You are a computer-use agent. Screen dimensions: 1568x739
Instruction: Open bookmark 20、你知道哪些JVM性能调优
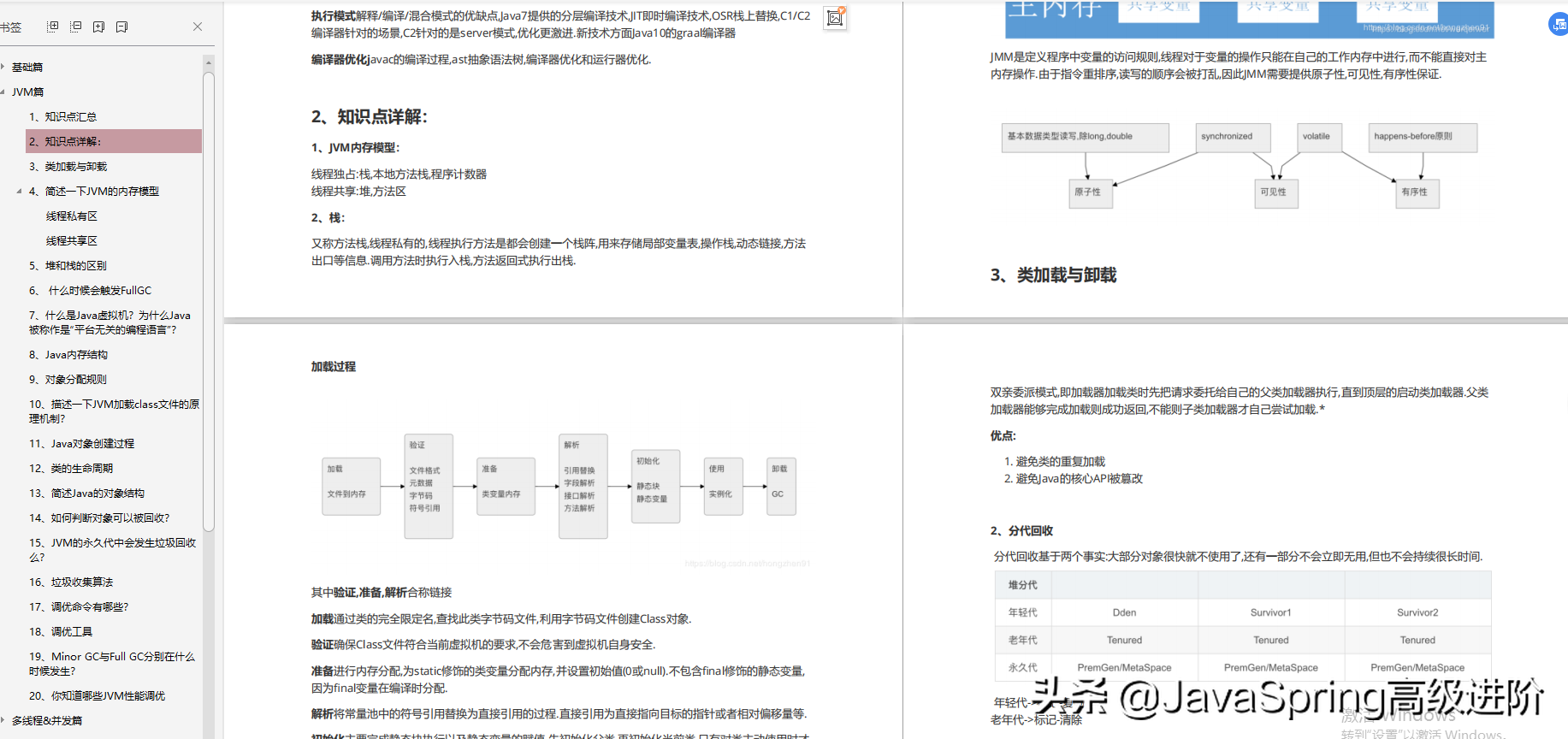(x=98, y=695)
